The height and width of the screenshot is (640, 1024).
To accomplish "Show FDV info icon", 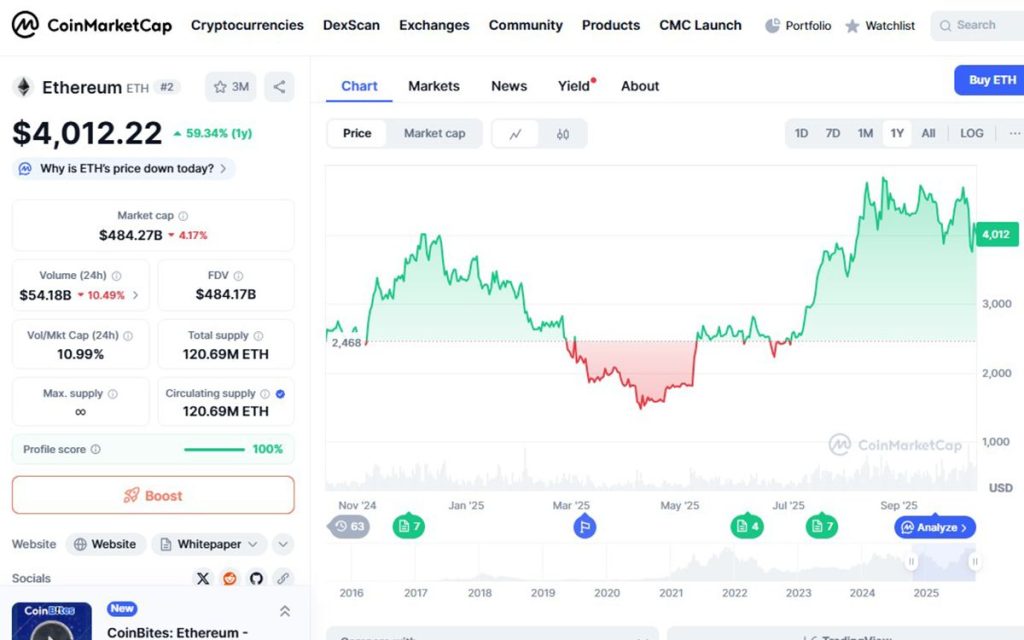I will pyautogui.click(x=238, y=276).
